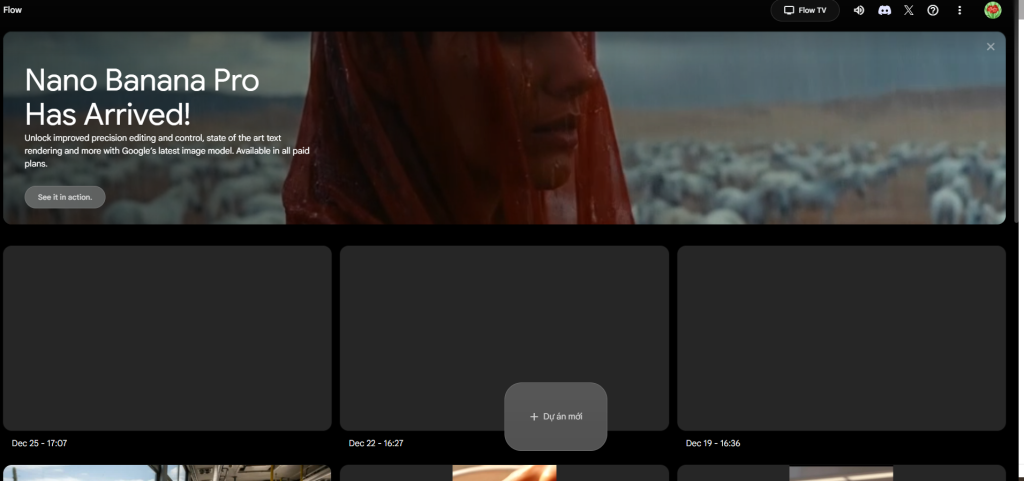The height and width of the screenshot is (481, 1024).
Task: Dismiss the Nano Banana Pro banner
Action: tap(990, 47)
